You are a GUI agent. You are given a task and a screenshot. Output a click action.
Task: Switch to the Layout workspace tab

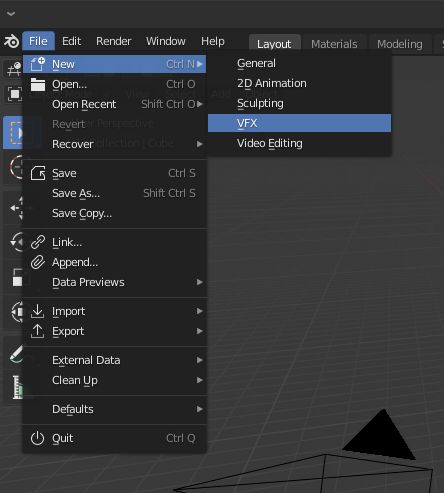274,44
